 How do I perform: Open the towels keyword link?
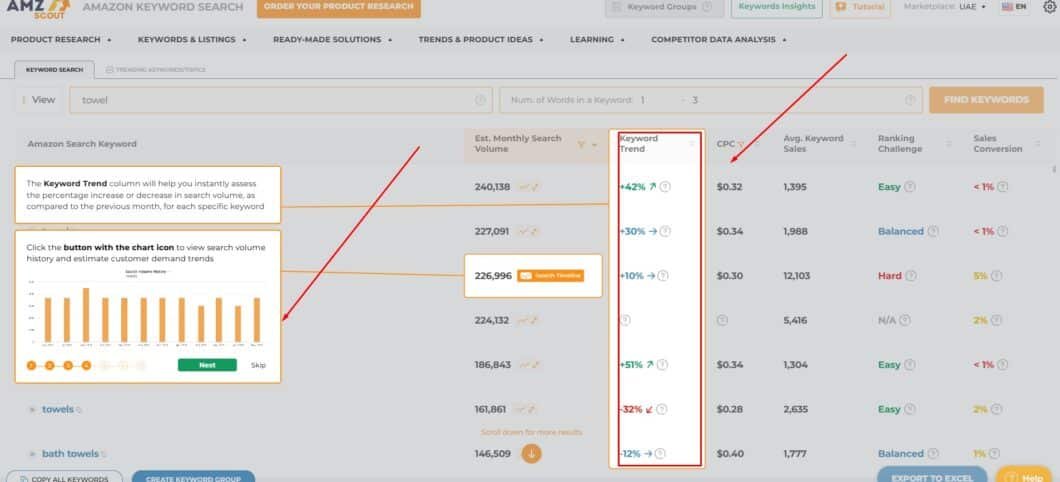tap(57, 409)
